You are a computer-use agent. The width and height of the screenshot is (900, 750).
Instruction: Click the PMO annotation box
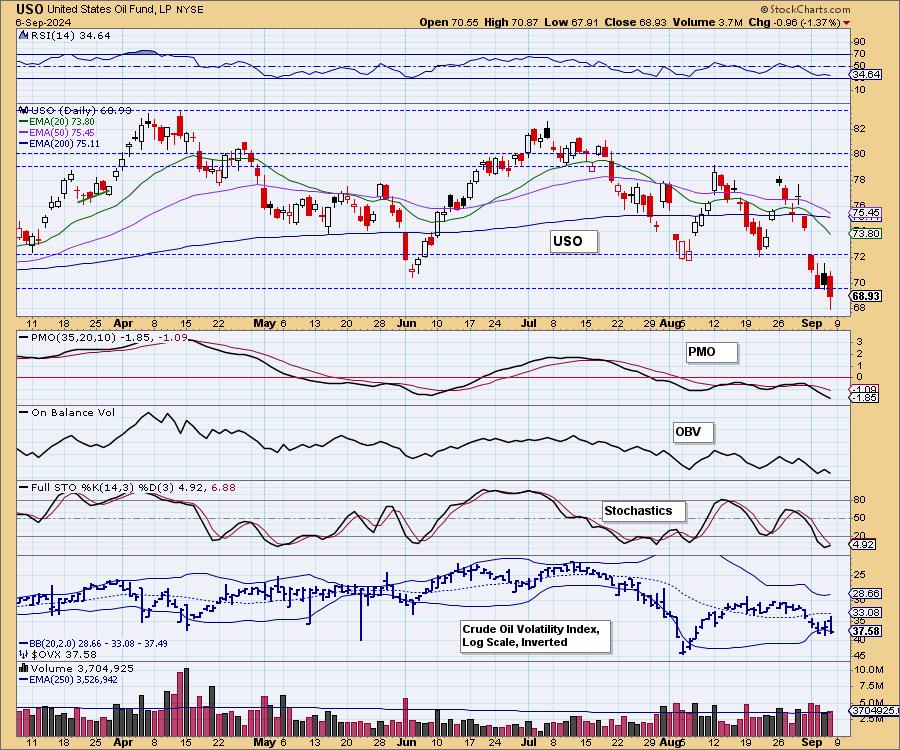712,352
